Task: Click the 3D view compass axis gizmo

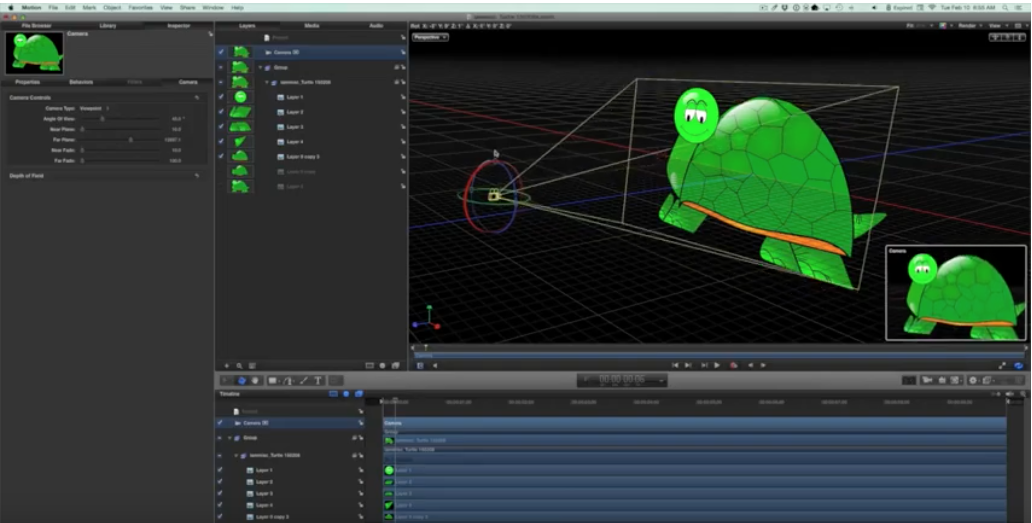Action: [426, 319]
